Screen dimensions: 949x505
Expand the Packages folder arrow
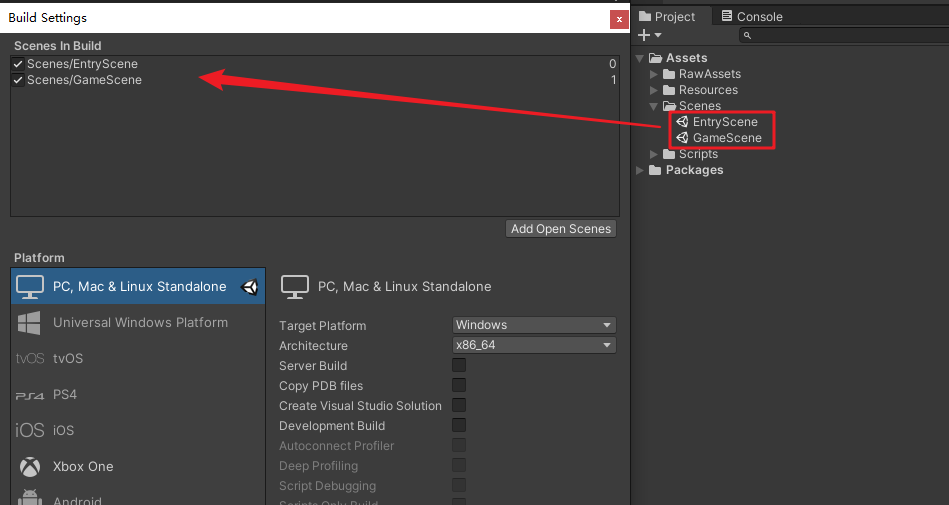coord(640,170)
